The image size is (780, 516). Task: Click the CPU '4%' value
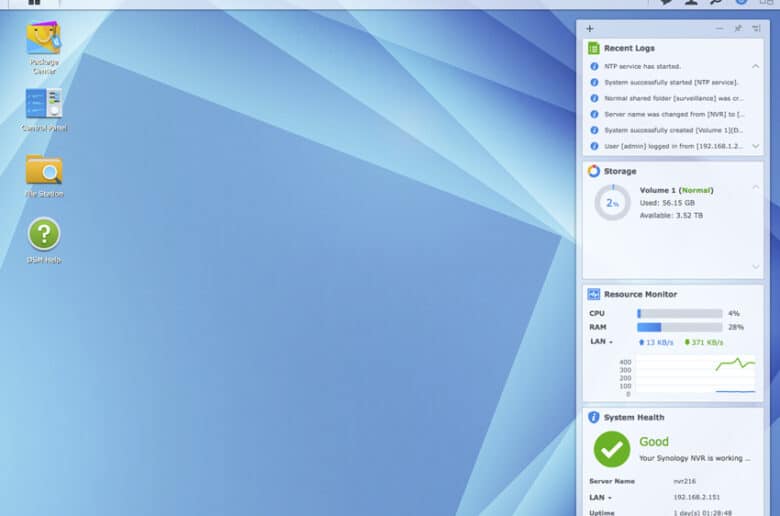click(734, 313)
